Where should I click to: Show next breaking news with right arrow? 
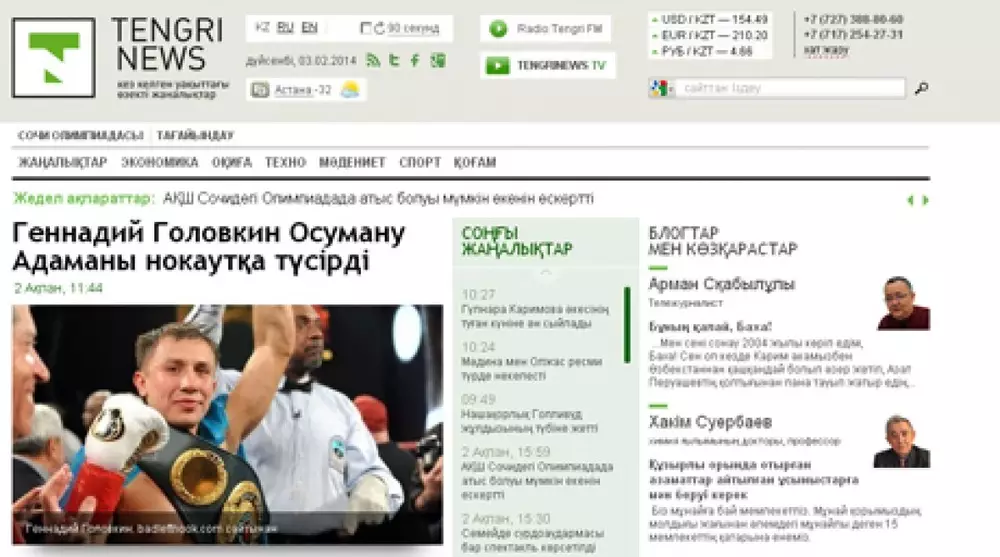pyautogui.click(x=925, y=200)
